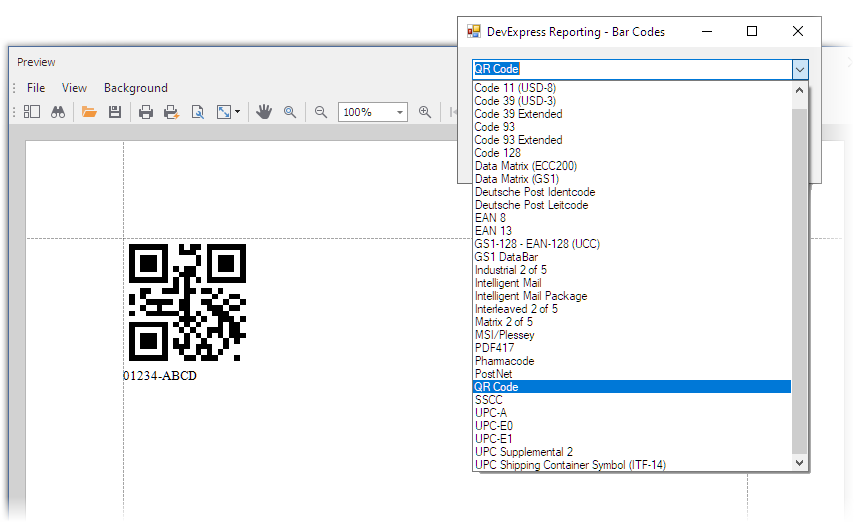Click the Zoom Out icon
The height and width of the screenshot is (522, 854).
[x=321, y=112]
